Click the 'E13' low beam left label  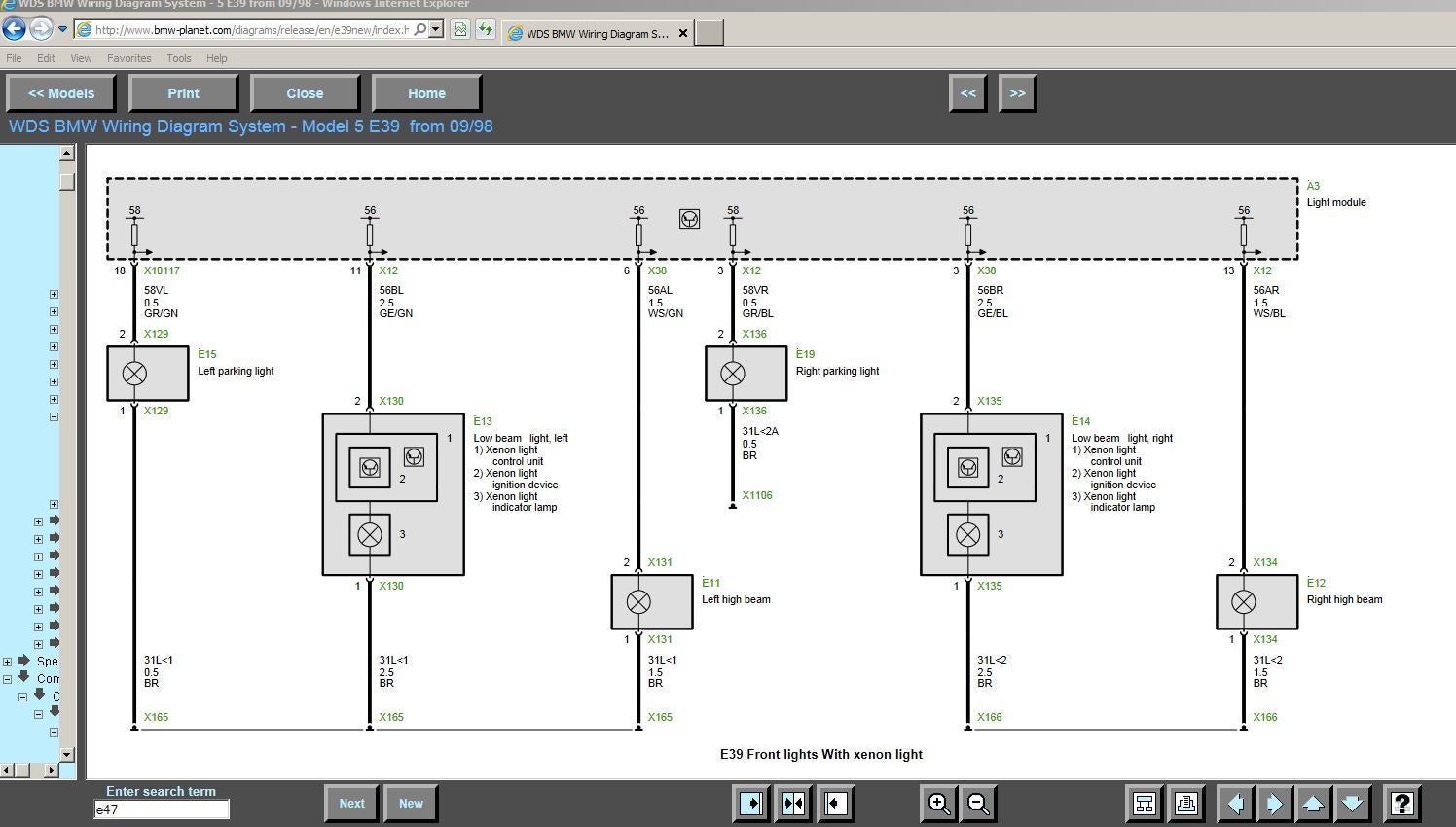pyautogui.click(x=483, y=421)
